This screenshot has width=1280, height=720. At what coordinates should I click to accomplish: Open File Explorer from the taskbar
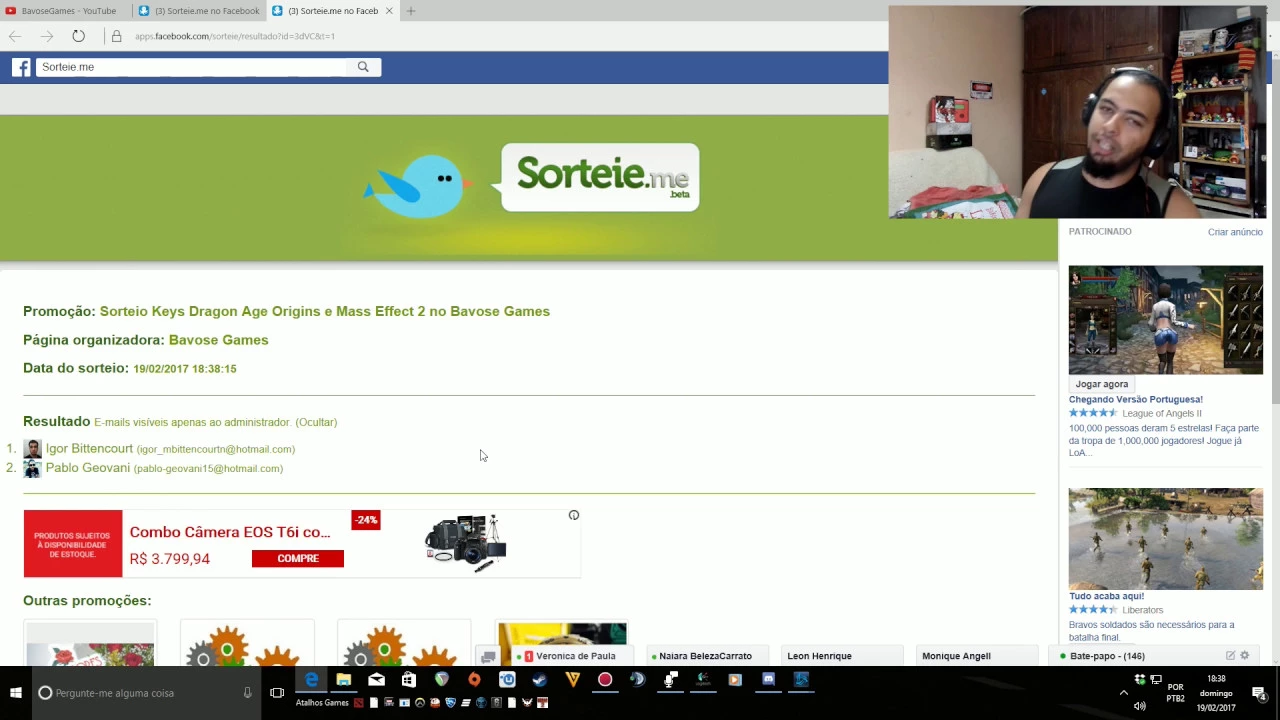tap(344, 680)
